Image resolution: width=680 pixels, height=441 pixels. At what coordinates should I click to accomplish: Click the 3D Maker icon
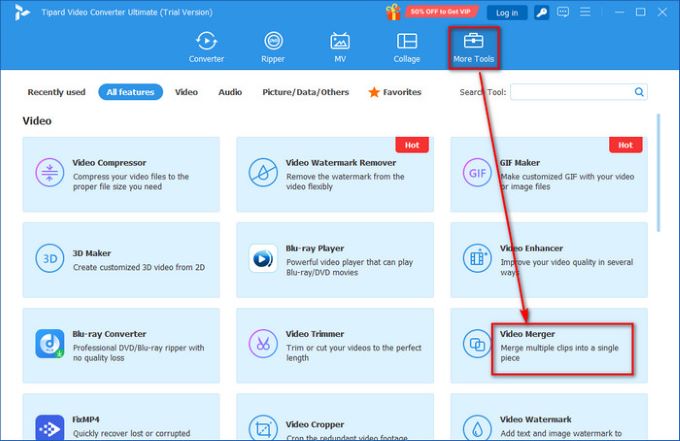pyautogui.click(x=49, y=258)
